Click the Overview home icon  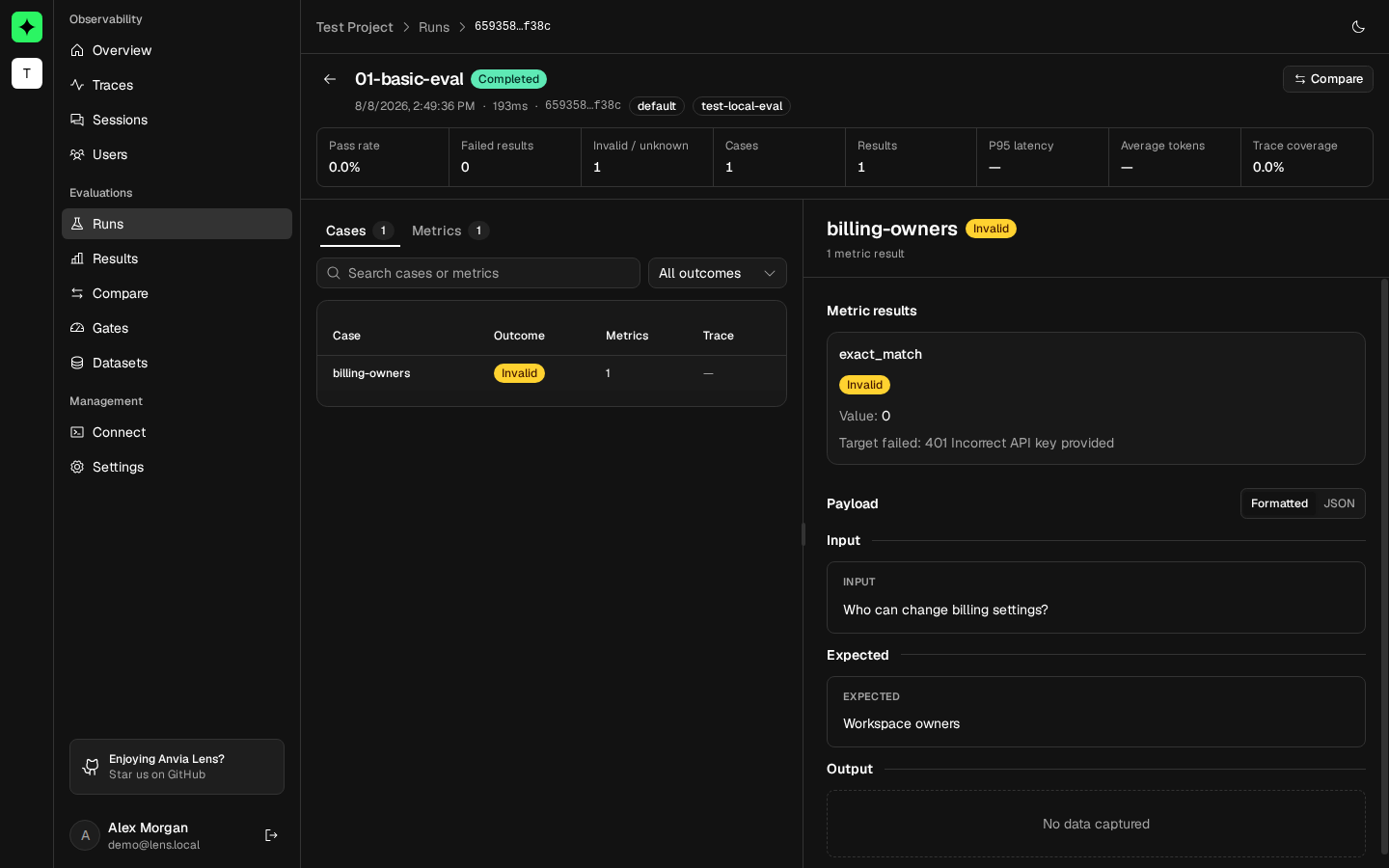coord(77,50)
